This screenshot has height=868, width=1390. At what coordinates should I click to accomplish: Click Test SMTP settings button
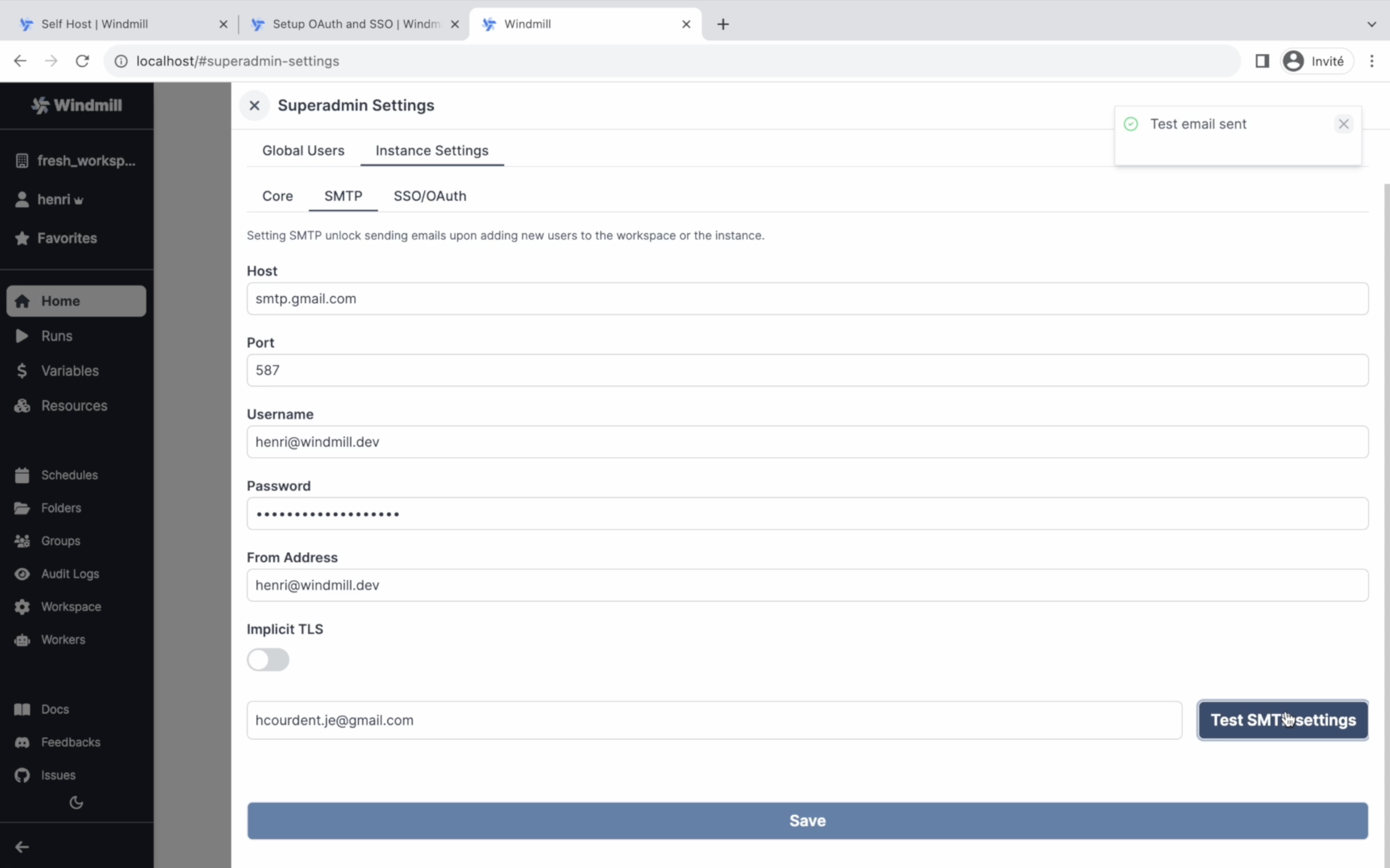(x=1282, y=720)
